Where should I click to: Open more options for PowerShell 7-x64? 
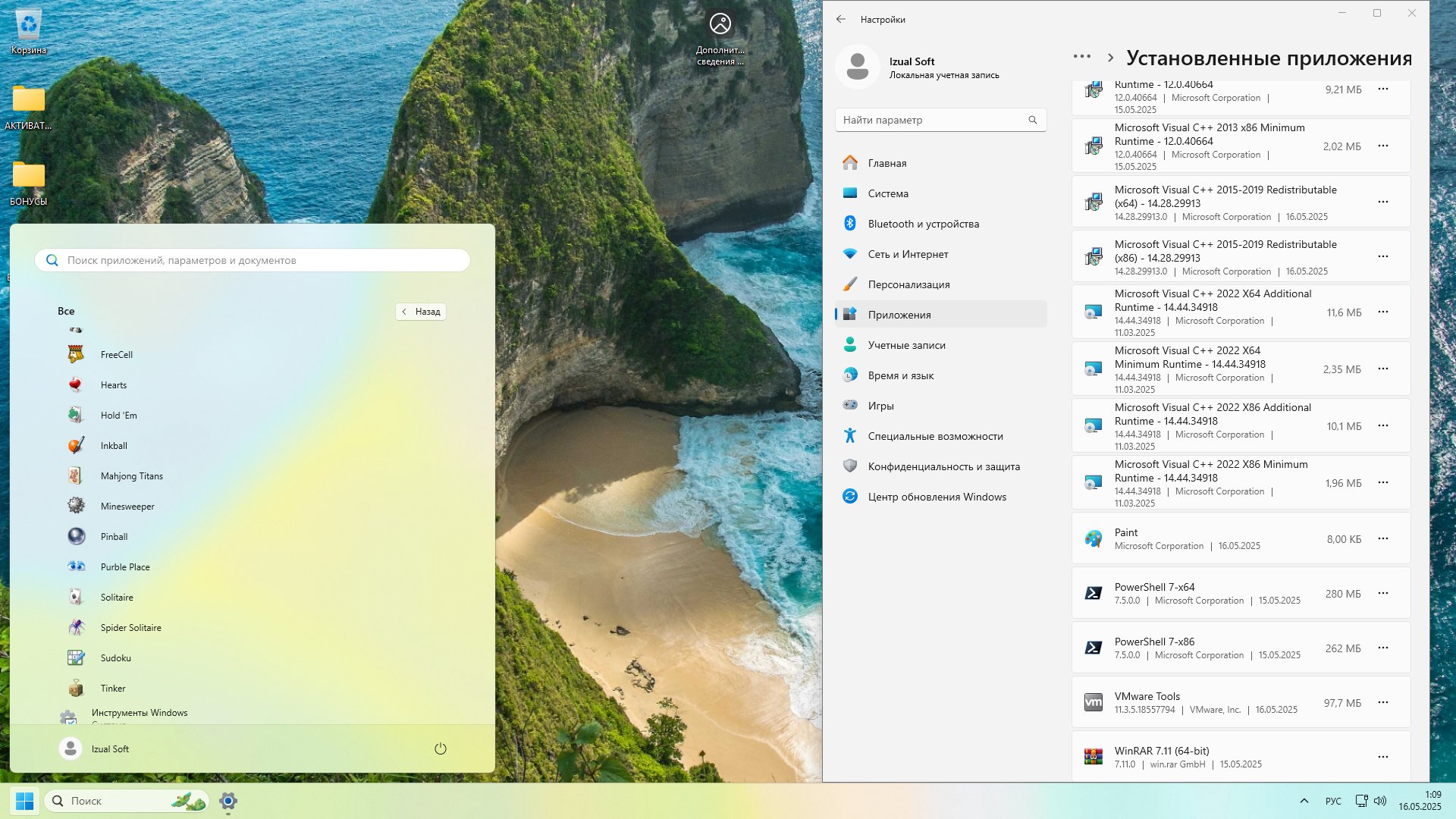(x=1383, y=594)
